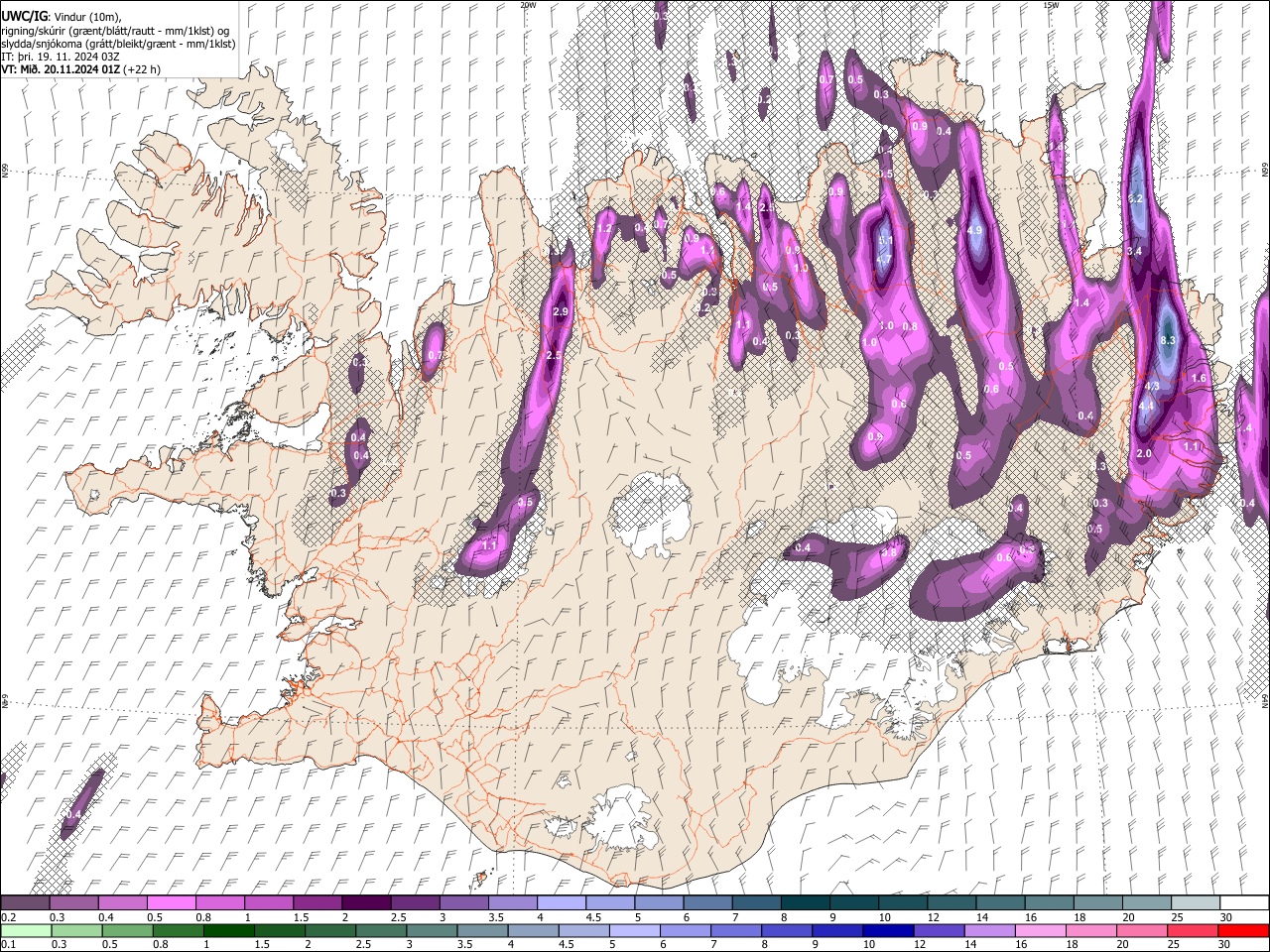Viewport: 1270px width, 952px height.
Task: Select bottom legend swatch between 1 and 1.5
Action: point(228,930)
